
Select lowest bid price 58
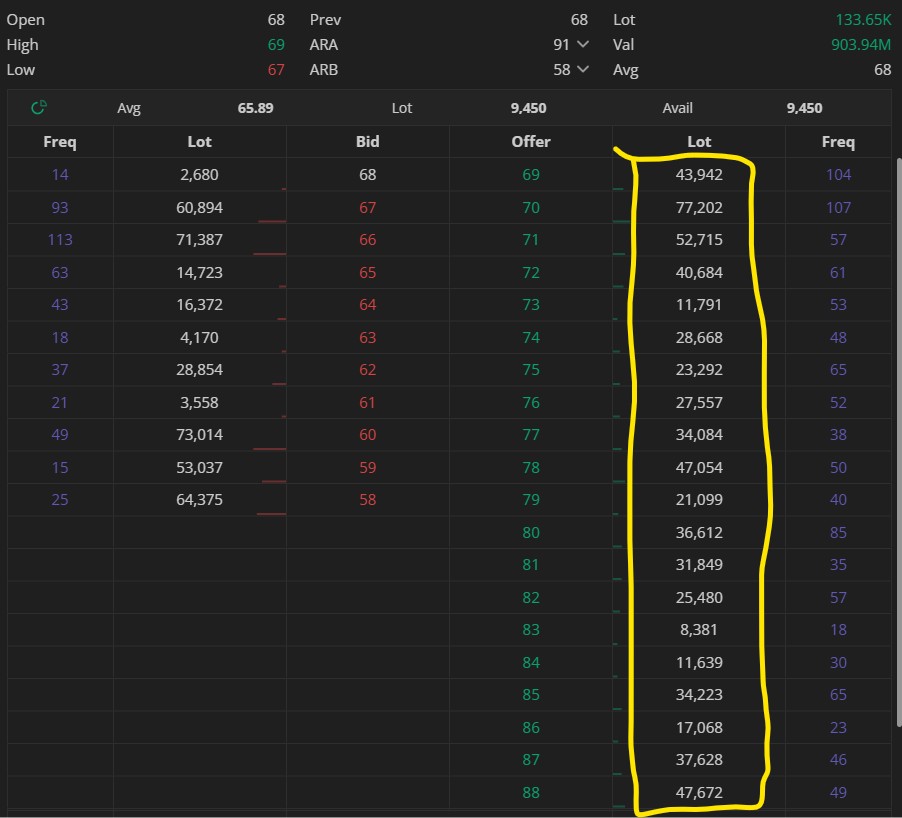(x=368, y=500)
